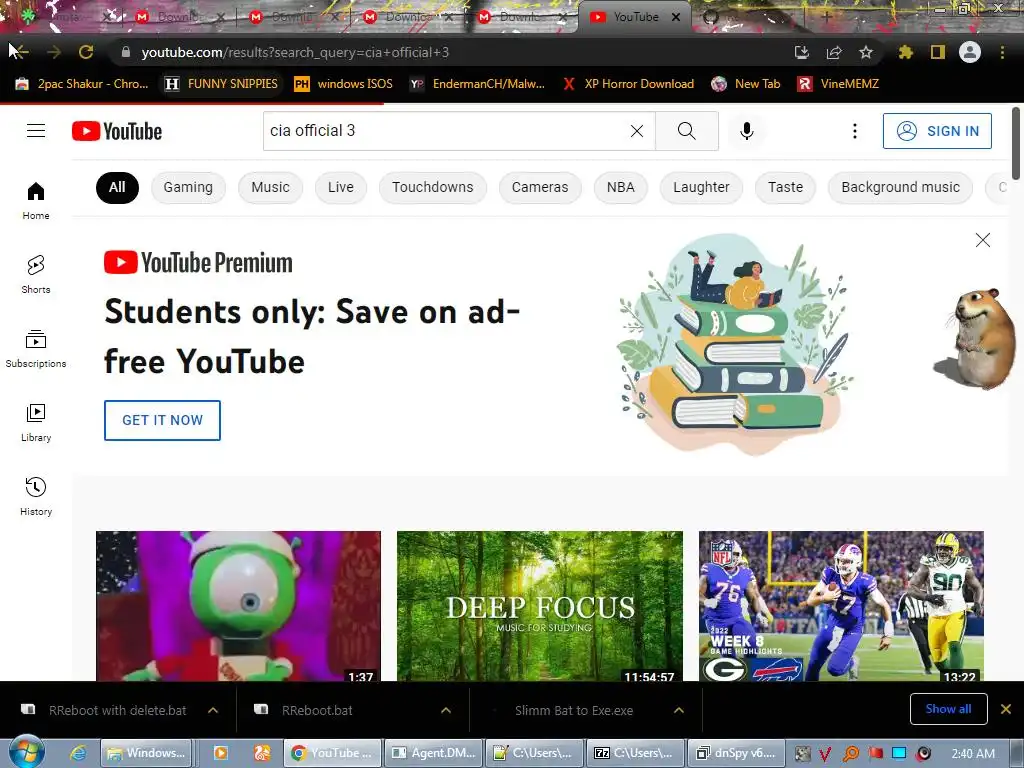Open Agent.DM... window from the taskbar
This screenshot has width=1024, height=768.
tap(434, 753)
